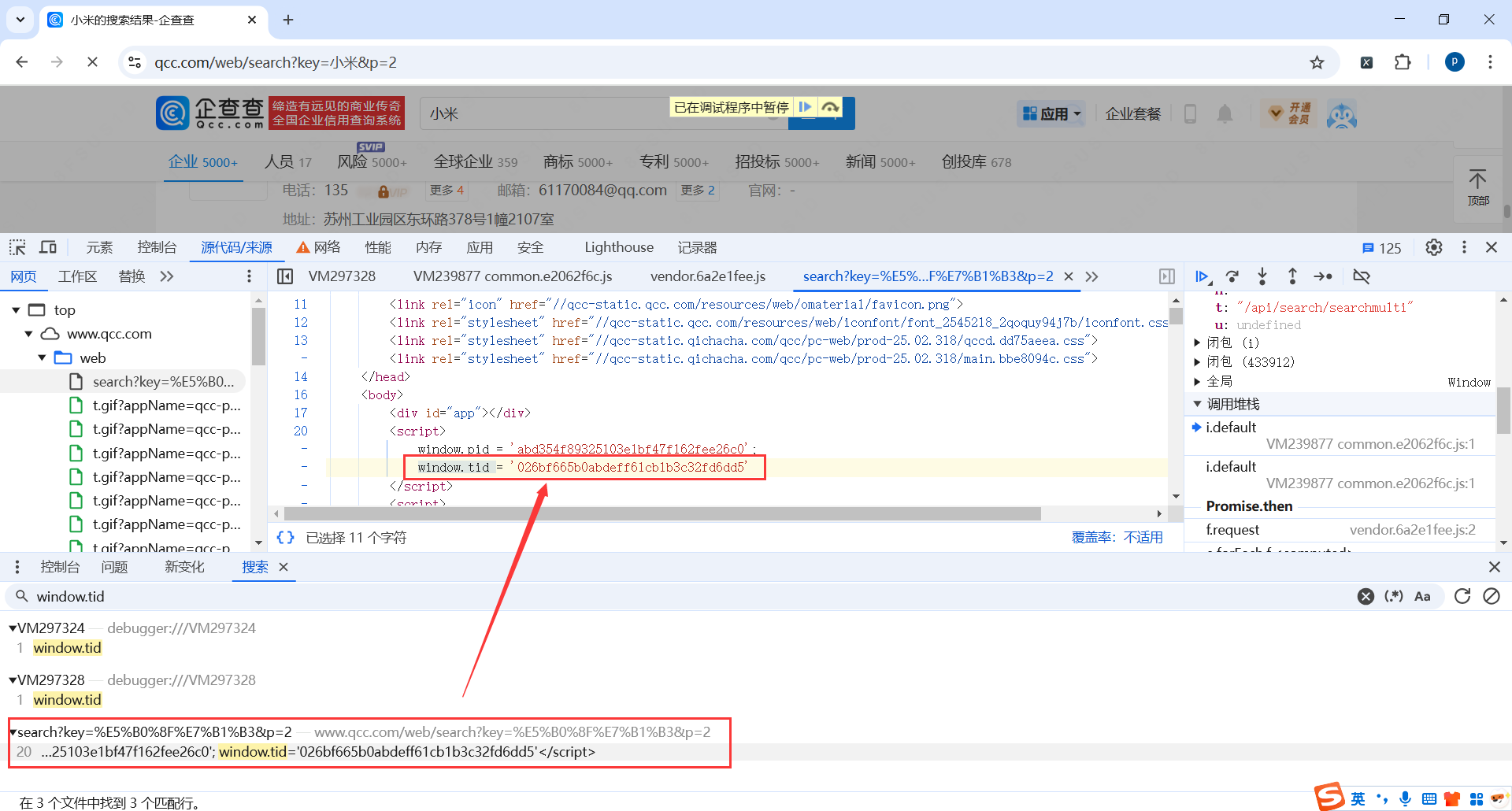This screenshot has width=1512, height=811.
Task: Click the window.tid search input field
Action: [x=693, y=596]
